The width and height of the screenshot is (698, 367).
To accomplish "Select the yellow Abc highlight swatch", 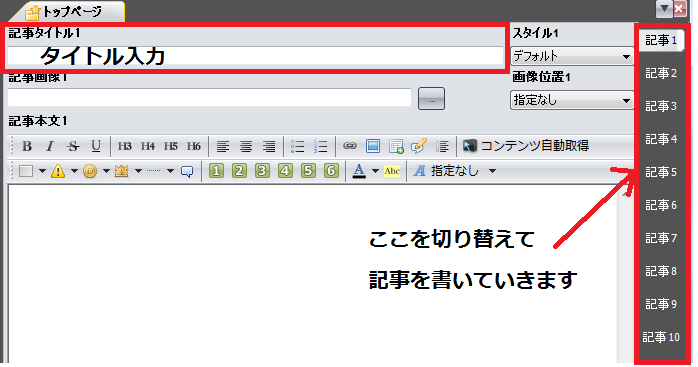I will [392, 171].
